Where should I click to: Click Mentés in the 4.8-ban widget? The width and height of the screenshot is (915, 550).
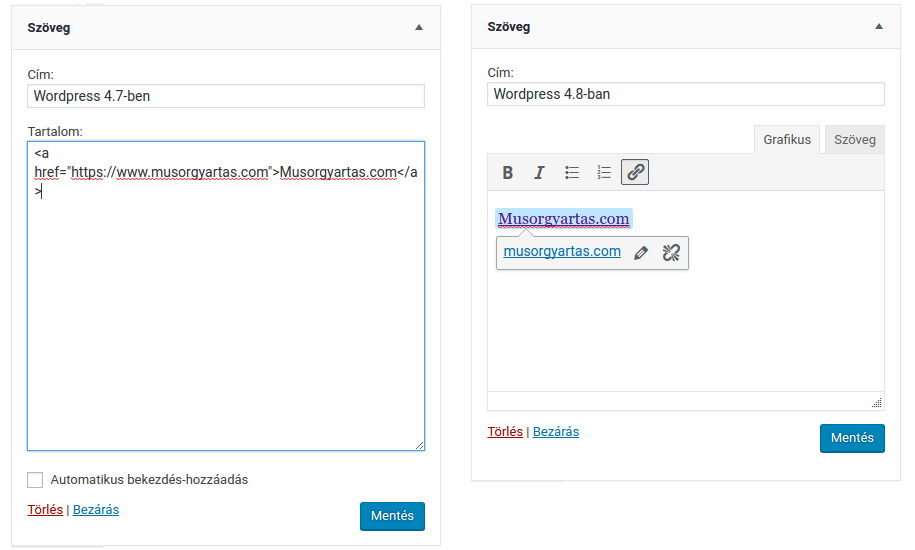point(852,438)
